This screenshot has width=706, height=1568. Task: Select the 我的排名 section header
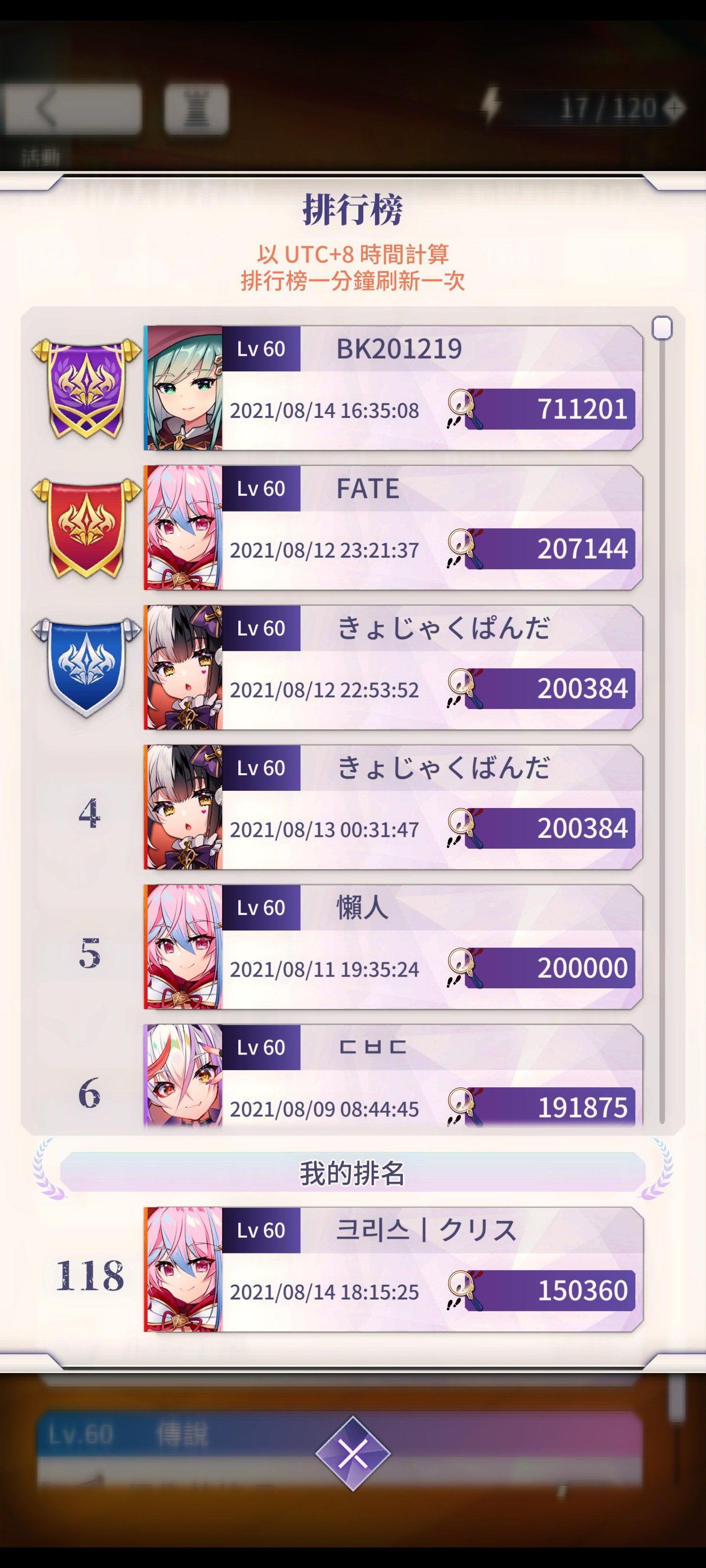(x=353, y=1173)
